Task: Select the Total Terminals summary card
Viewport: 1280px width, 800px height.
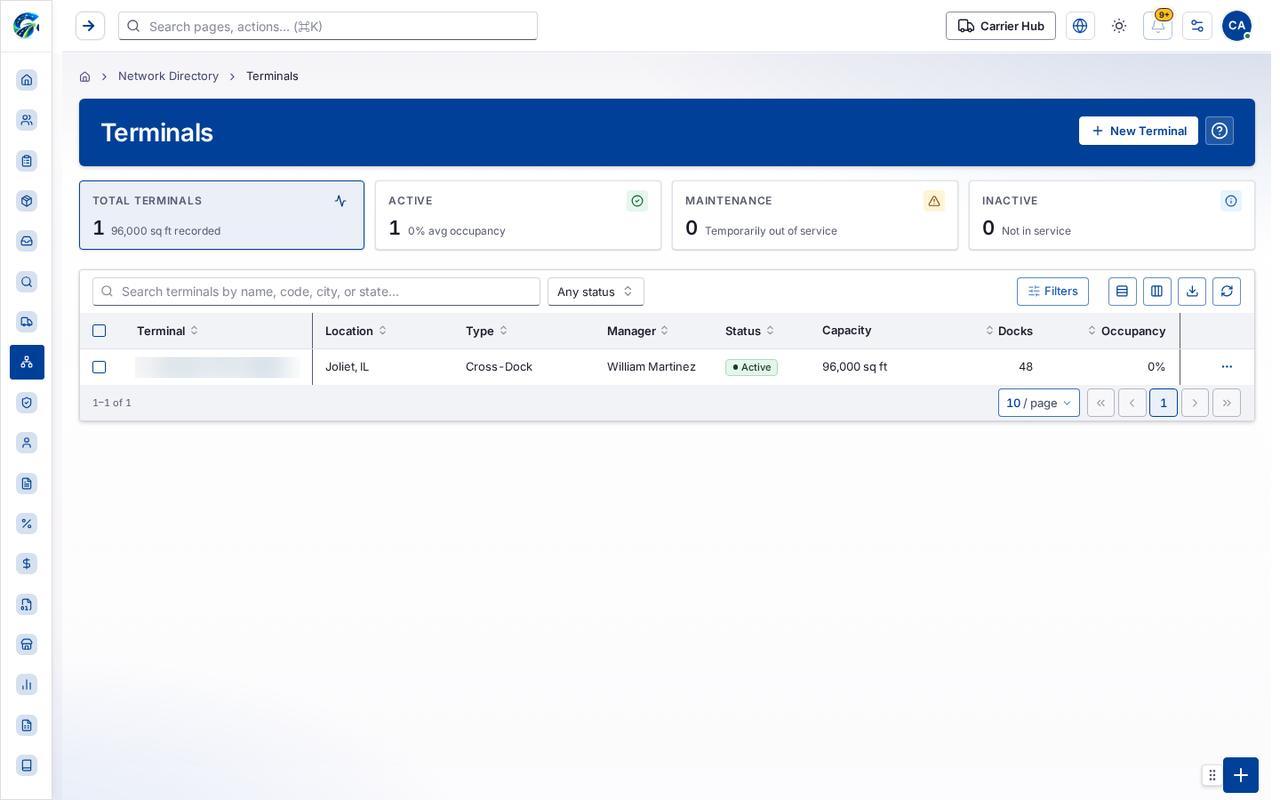Action: [222, 215]
